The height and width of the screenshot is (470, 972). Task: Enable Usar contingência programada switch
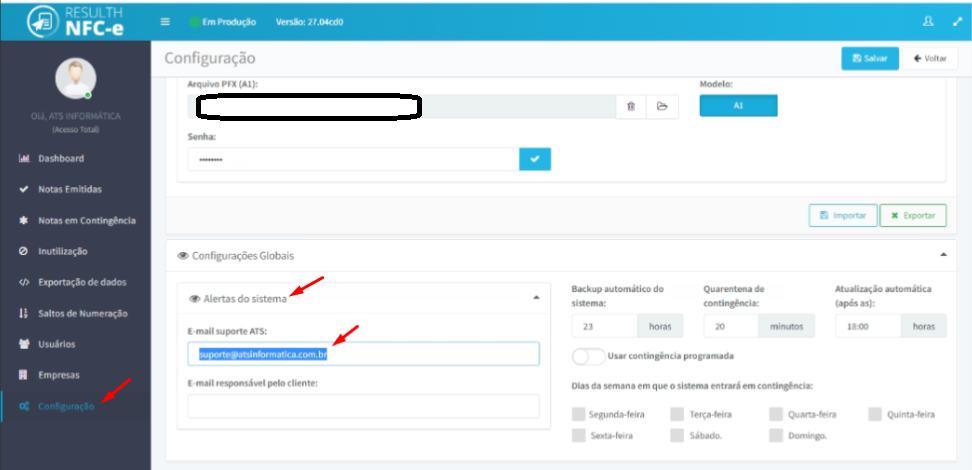pos(588,357)
